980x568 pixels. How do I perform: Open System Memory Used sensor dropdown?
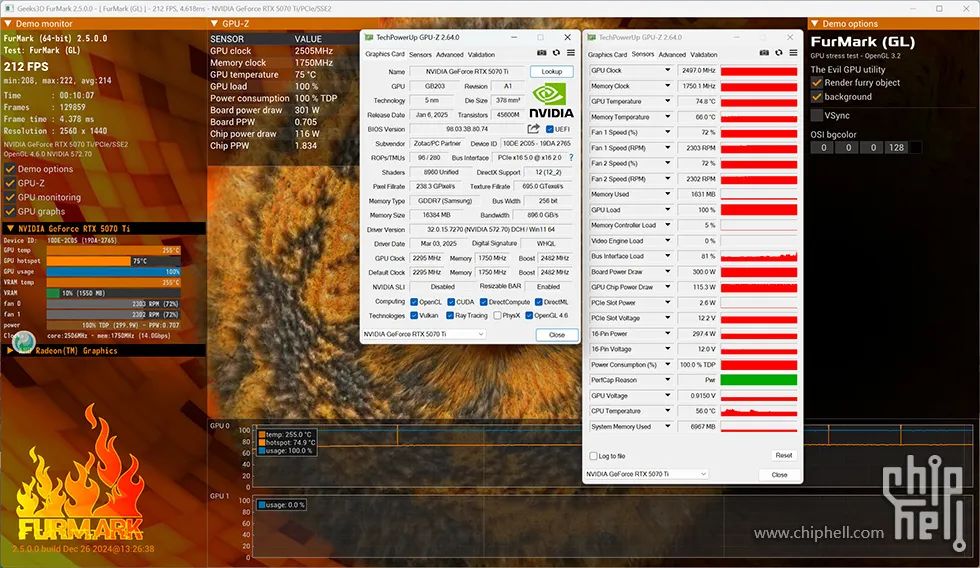[668, 427]
